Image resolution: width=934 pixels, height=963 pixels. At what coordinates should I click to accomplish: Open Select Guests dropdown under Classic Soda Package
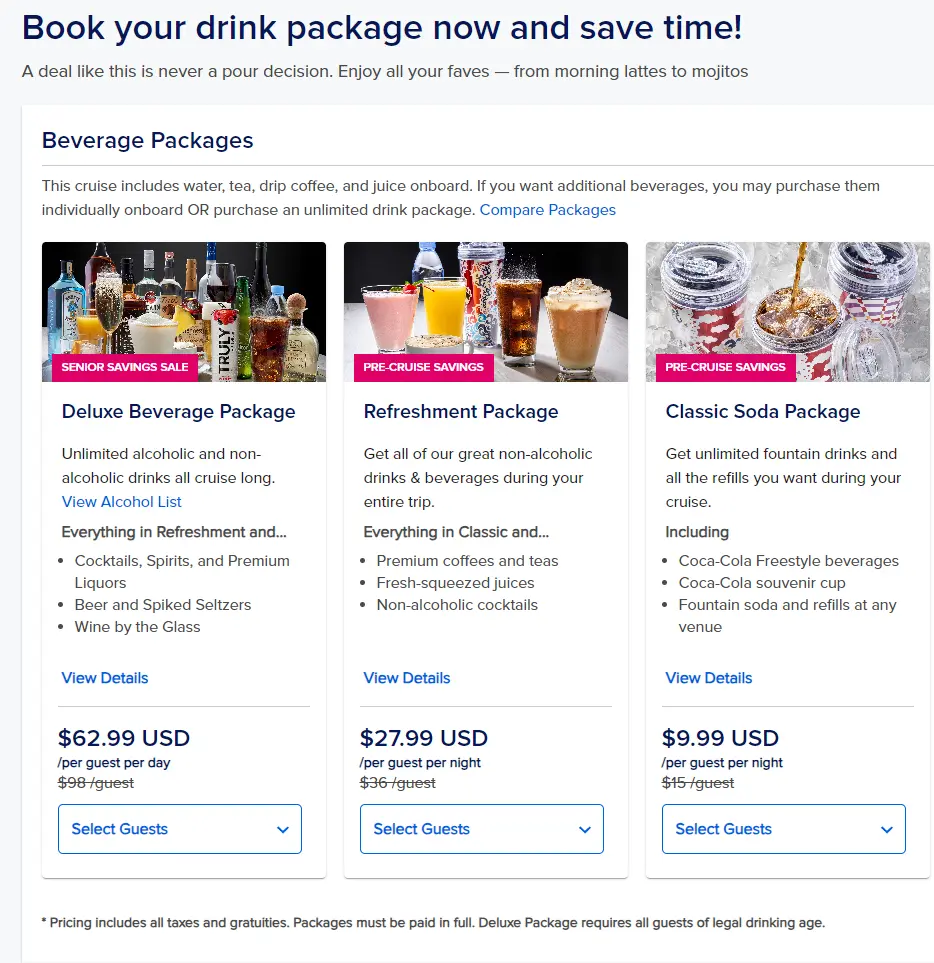783,829
